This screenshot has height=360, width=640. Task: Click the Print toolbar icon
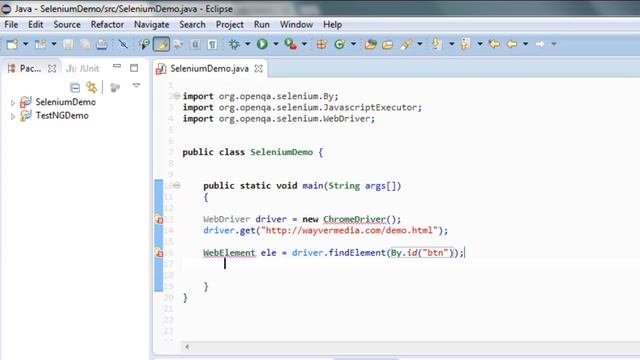[102, 44]
